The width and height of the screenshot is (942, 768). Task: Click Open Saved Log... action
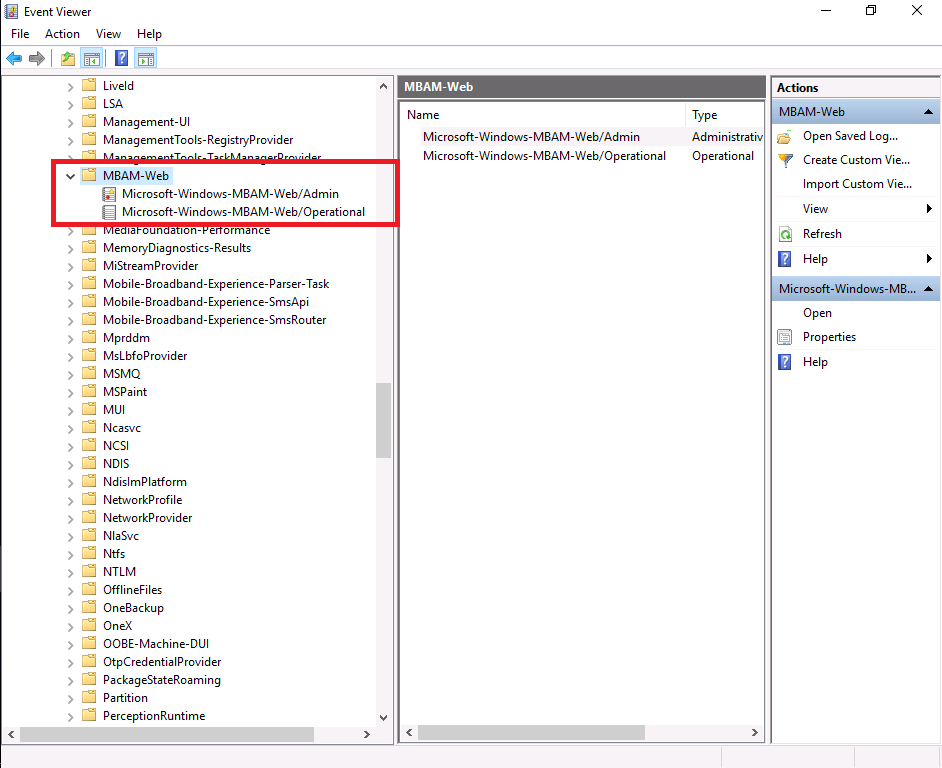coord(850,136)
